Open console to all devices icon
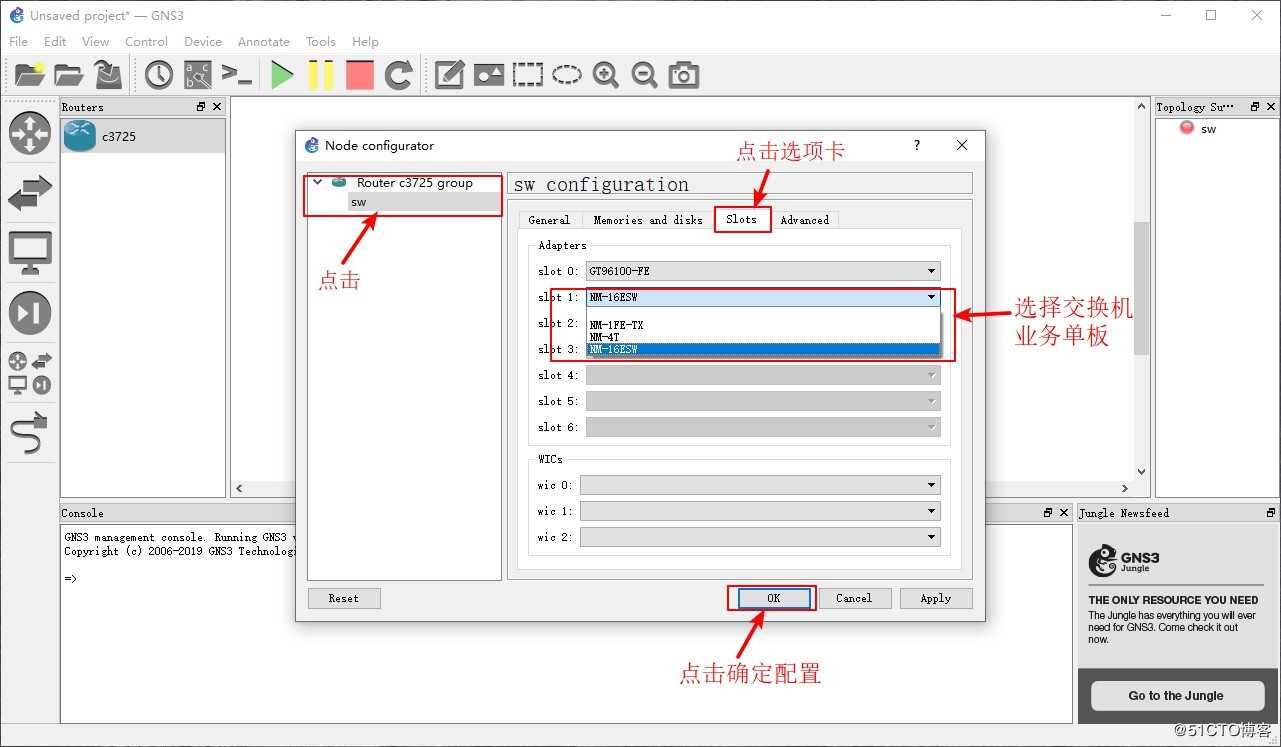The image size is (1281, 747). click(236, 74)
